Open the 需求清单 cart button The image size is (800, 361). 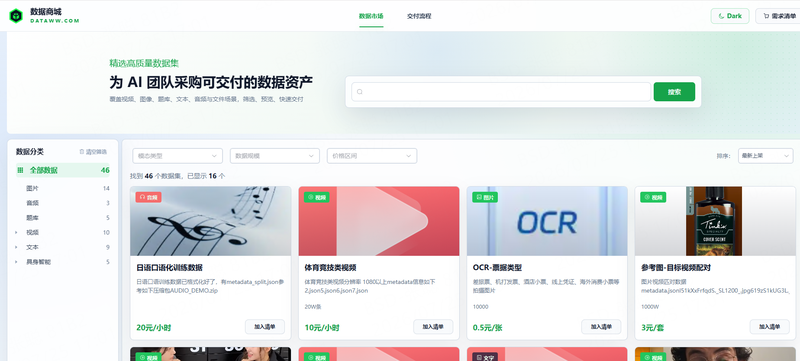tap(778, 16)
